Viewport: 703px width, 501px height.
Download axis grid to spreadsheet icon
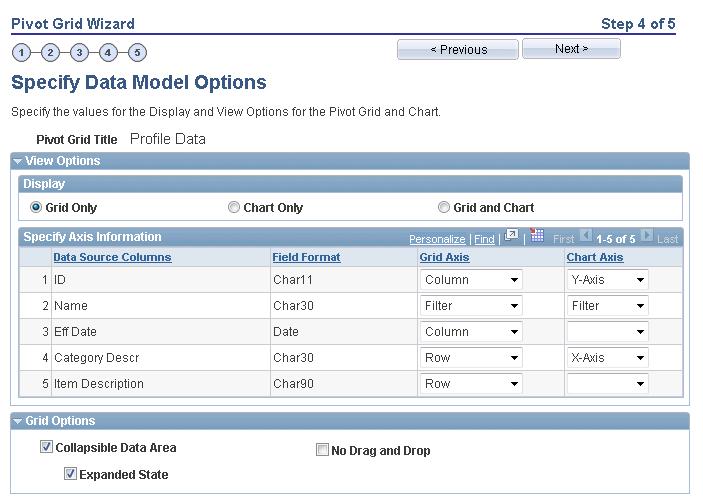pos(537,235)
